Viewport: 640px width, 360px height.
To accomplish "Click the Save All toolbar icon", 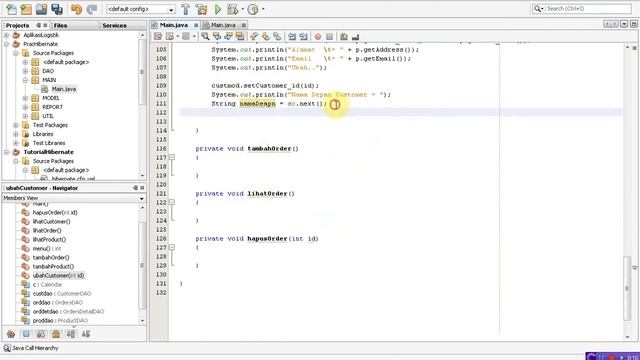I will click(57, 9).
